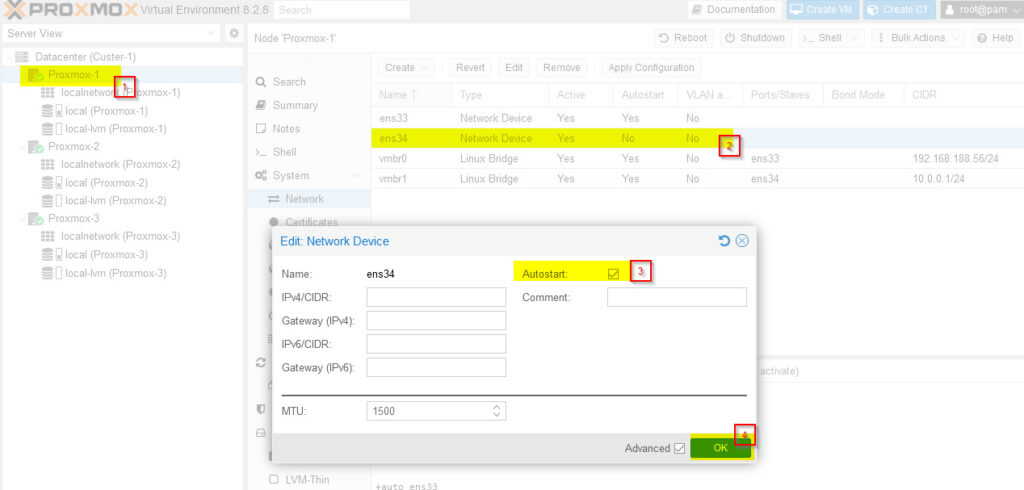Click local (Proxmox-2) storage icon
The width and height of the screenshot is (1024, 490).
pyautogui.click(x=52, y=183)
